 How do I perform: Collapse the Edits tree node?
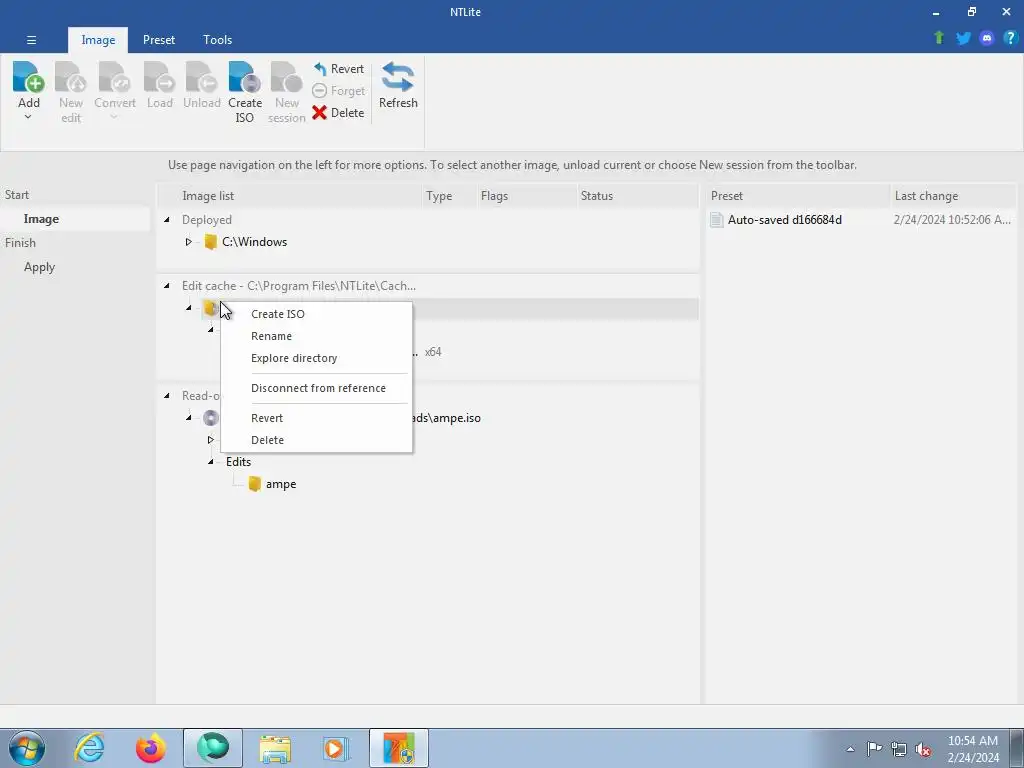coord(210,462)
